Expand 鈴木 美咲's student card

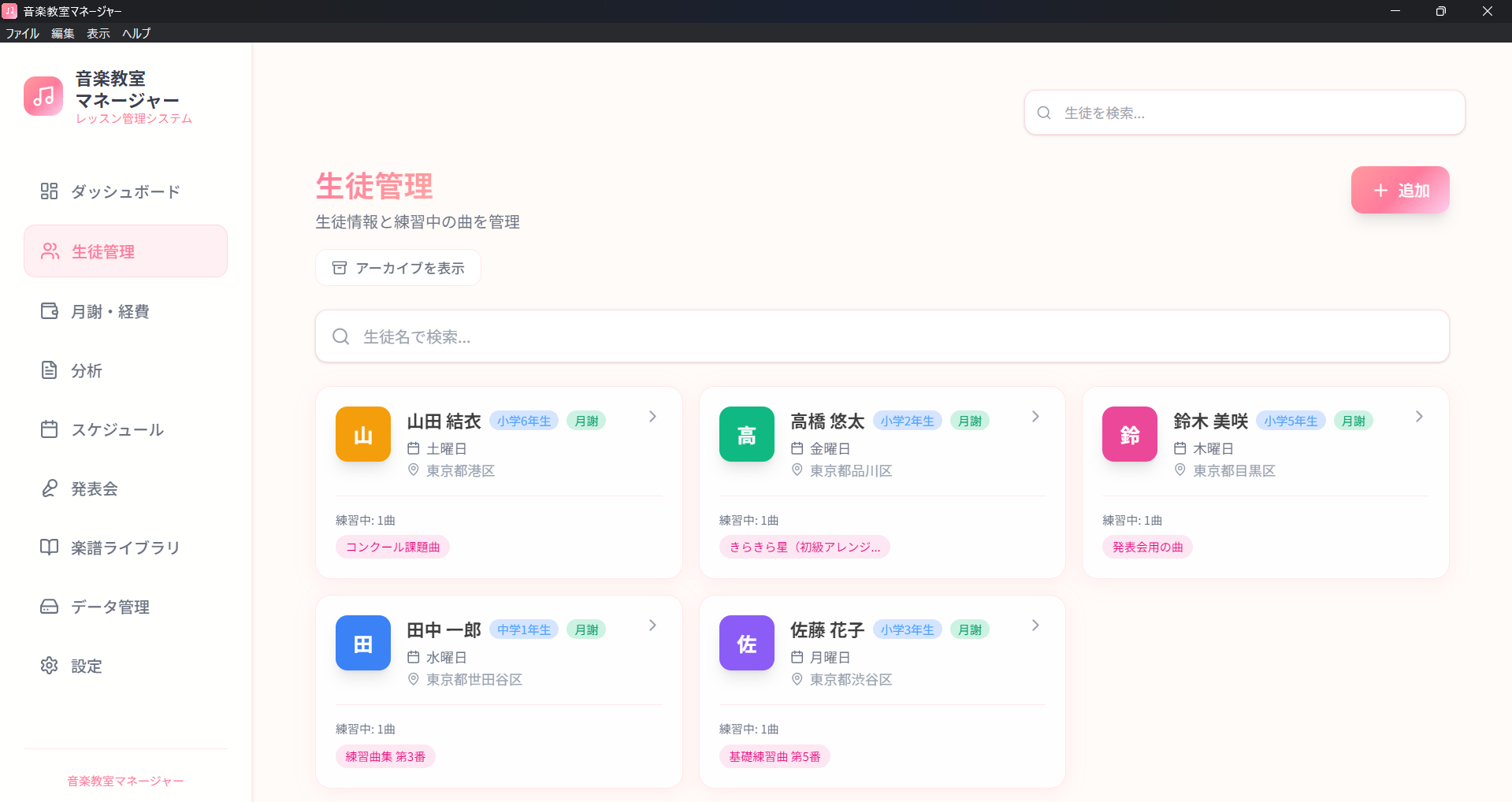pos(1418,417)
